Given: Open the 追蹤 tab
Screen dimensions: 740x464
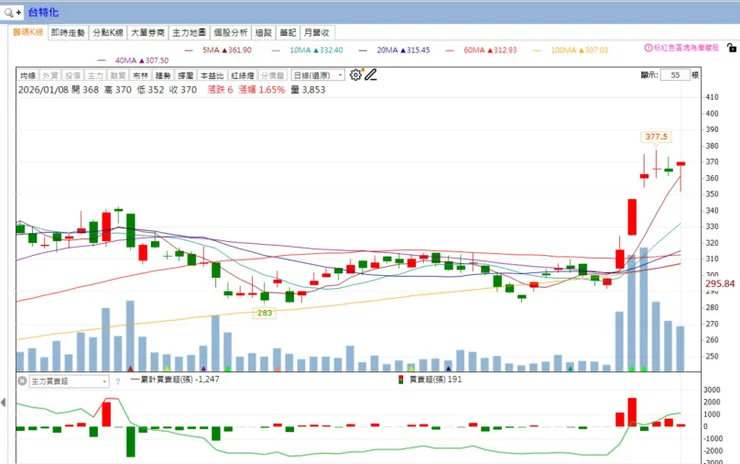Looking at the screenshot, I should [263, 33].
